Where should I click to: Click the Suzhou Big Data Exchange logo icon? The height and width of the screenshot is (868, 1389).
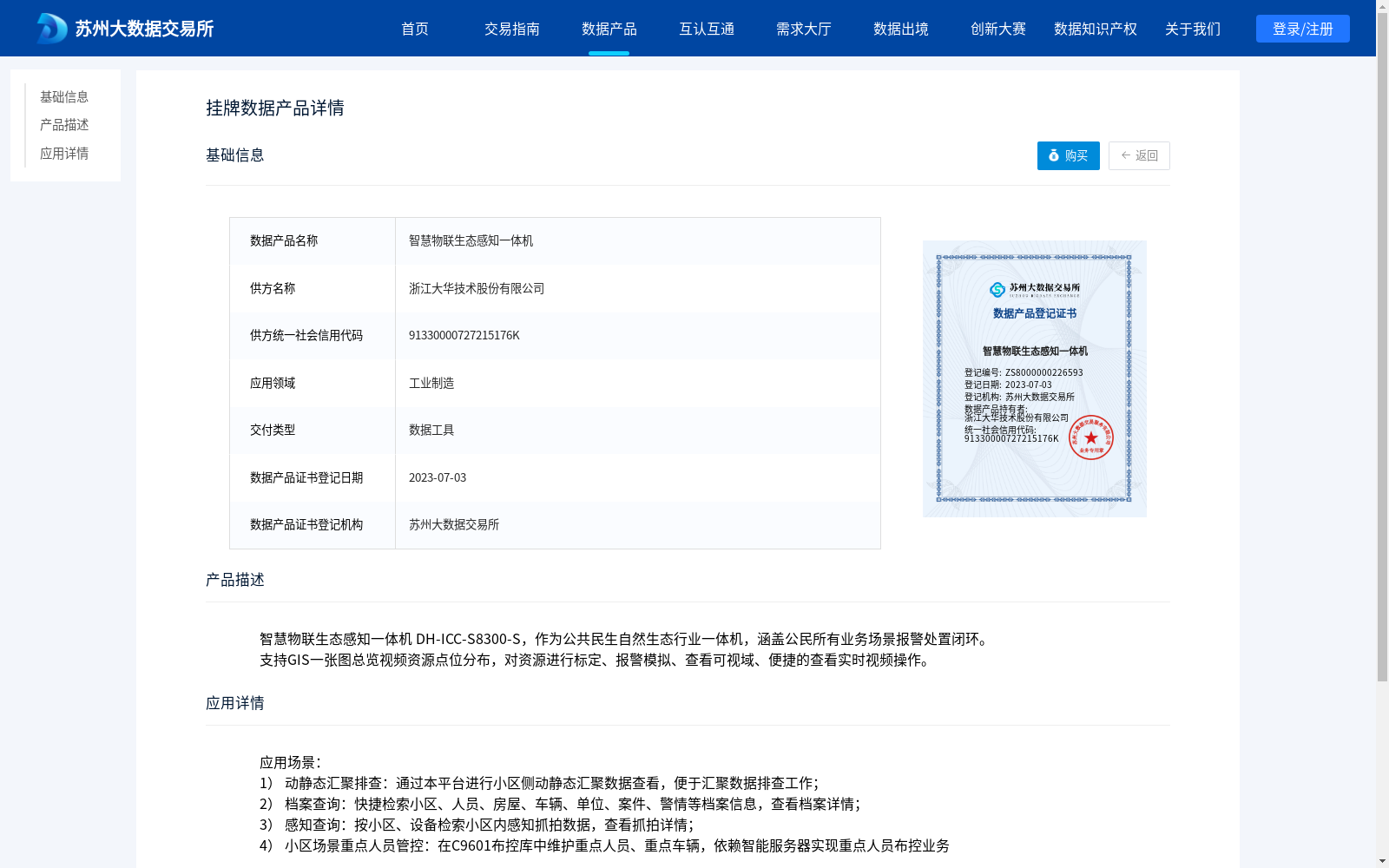(x=51, y=29)
